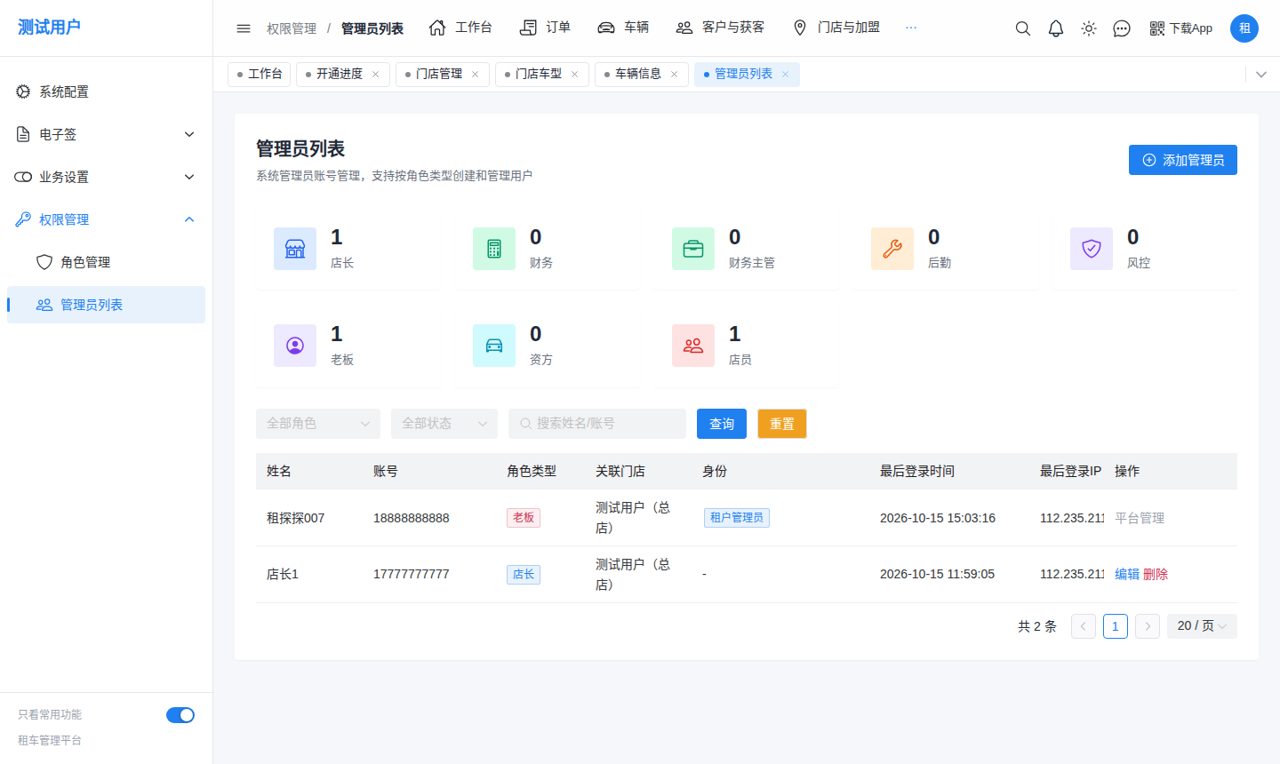Open the chat message bubble icon
The image size is (1280, 764).
[x=1121, y=28]
